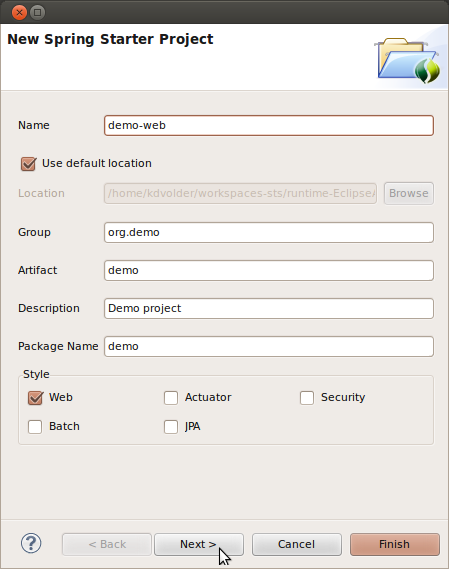Screen dimensions: 449x569
Task: Cancel the New Spring Starter Project wizard
Action: (297, 544)
